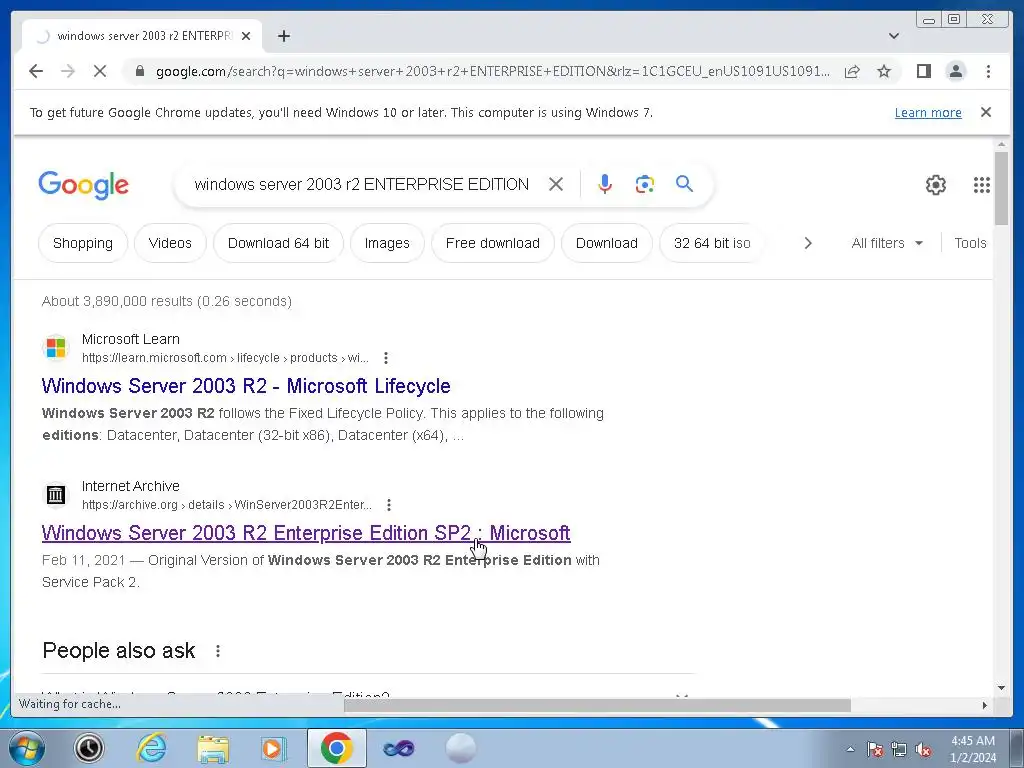Screen dimensions: 1024x768
Task: Click the scroll down arrow
Action: click(1001, 688)
